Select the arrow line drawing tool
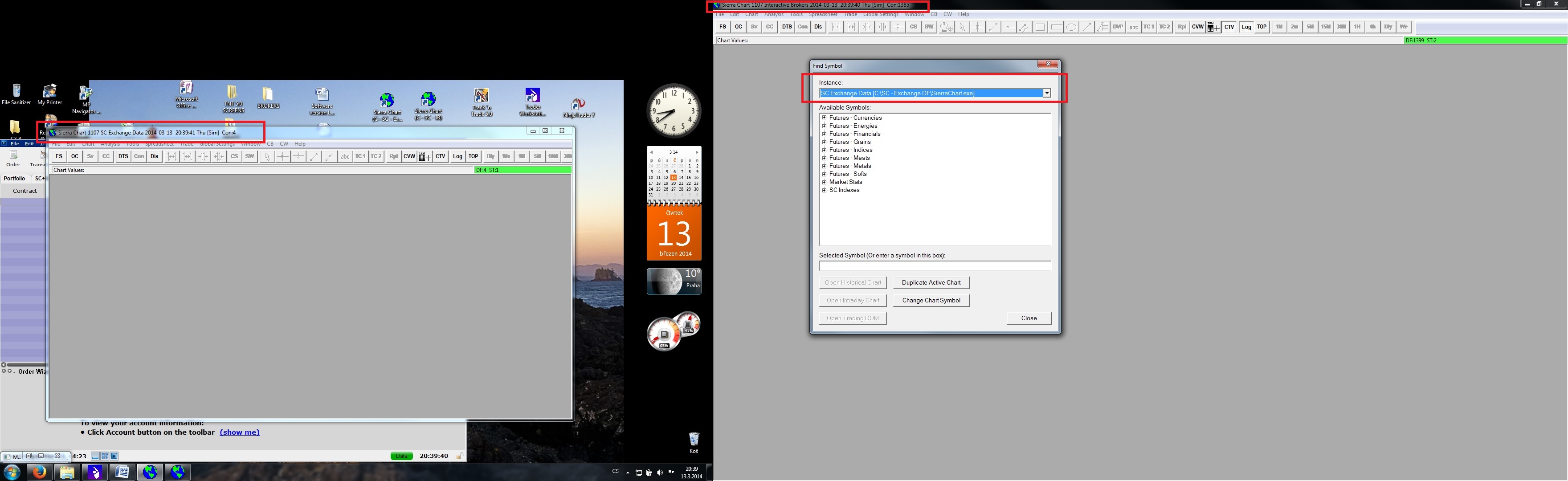The image size is (1568, 481). [x=1086, y=27]
